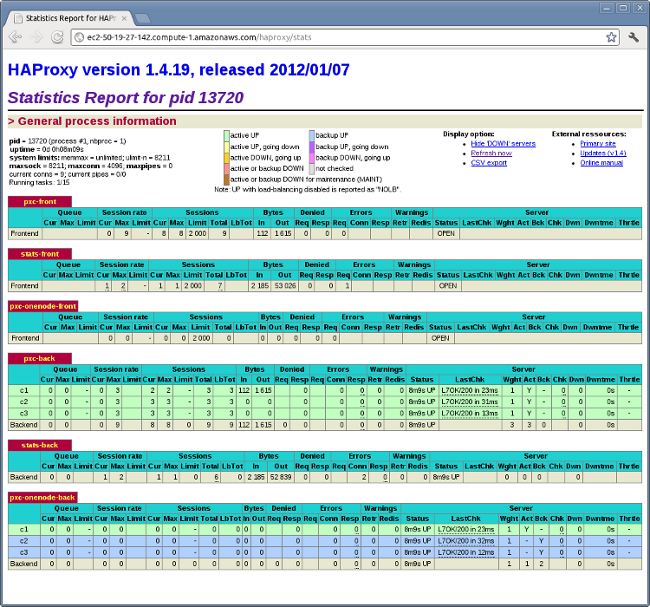This screenshot has height=607, width=650.
Task: Open the Primary site link
Action: (x=599, y=143)
